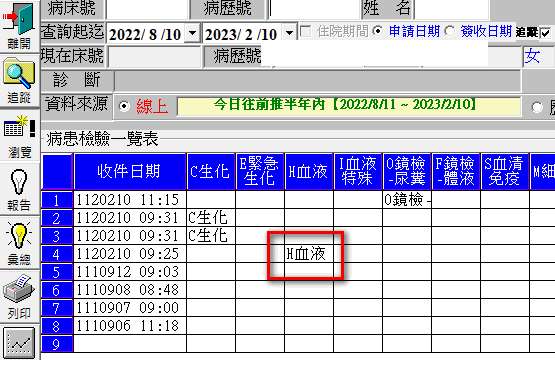This screenshot has width=555, height=368.
Task: Click the date cell 1110912 09:03
Action: coord(130,272)
